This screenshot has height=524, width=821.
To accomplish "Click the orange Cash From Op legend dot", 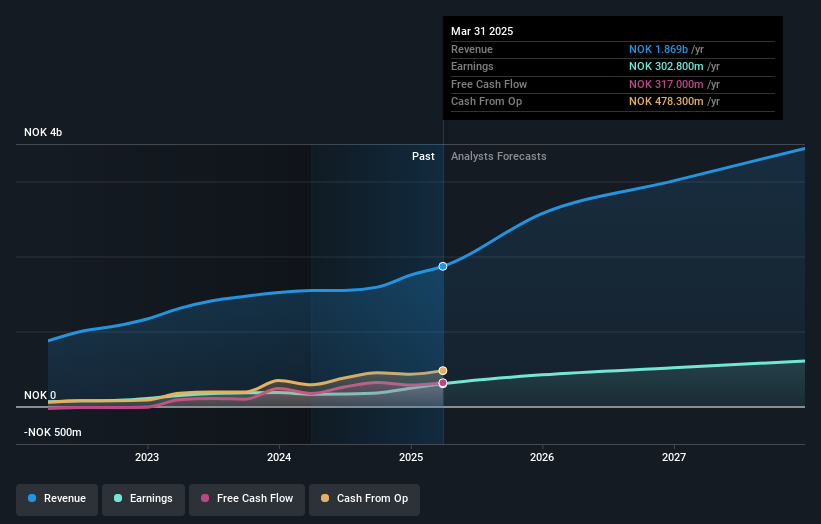I will pos(325,498).
